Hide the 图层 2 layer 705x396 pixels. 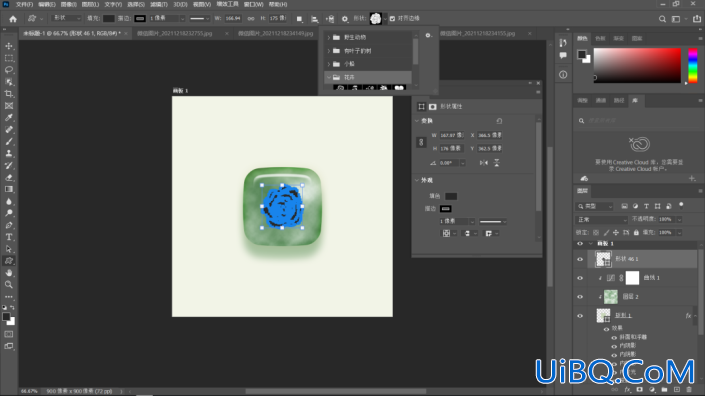tap(580, 297)
